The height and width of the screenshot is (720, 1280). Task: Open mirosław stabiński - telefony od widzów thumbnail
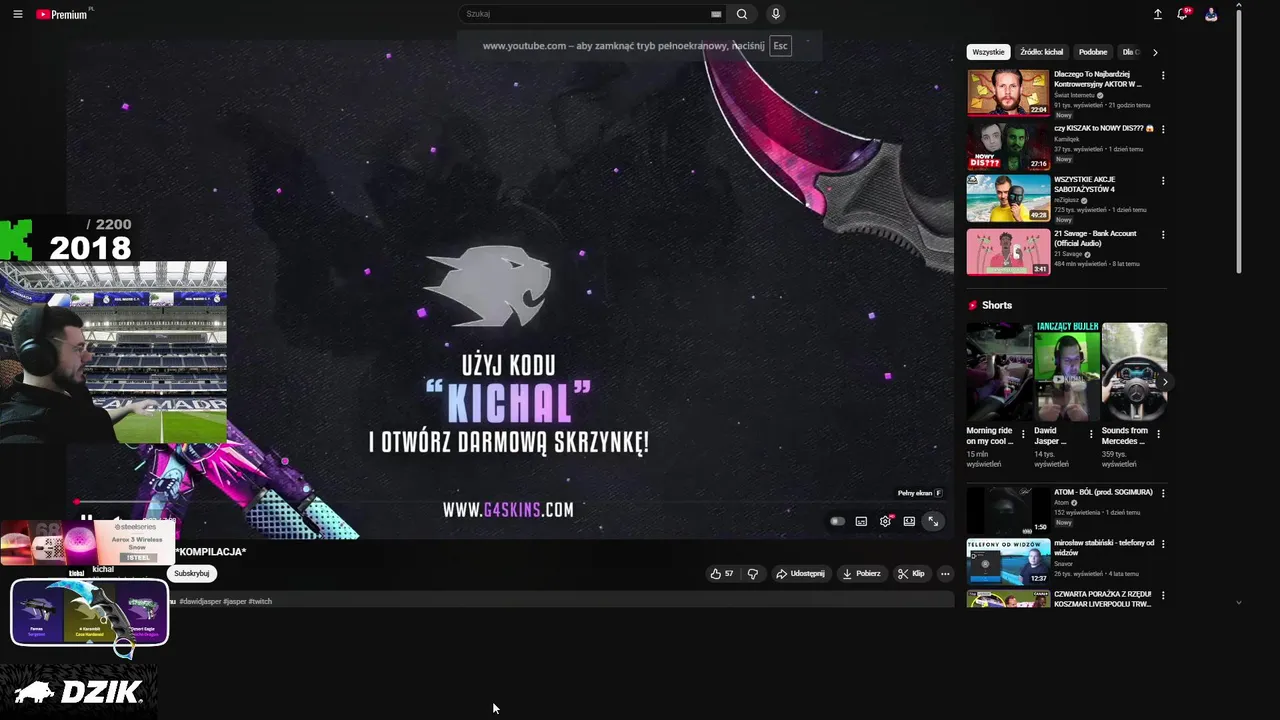1008,562
